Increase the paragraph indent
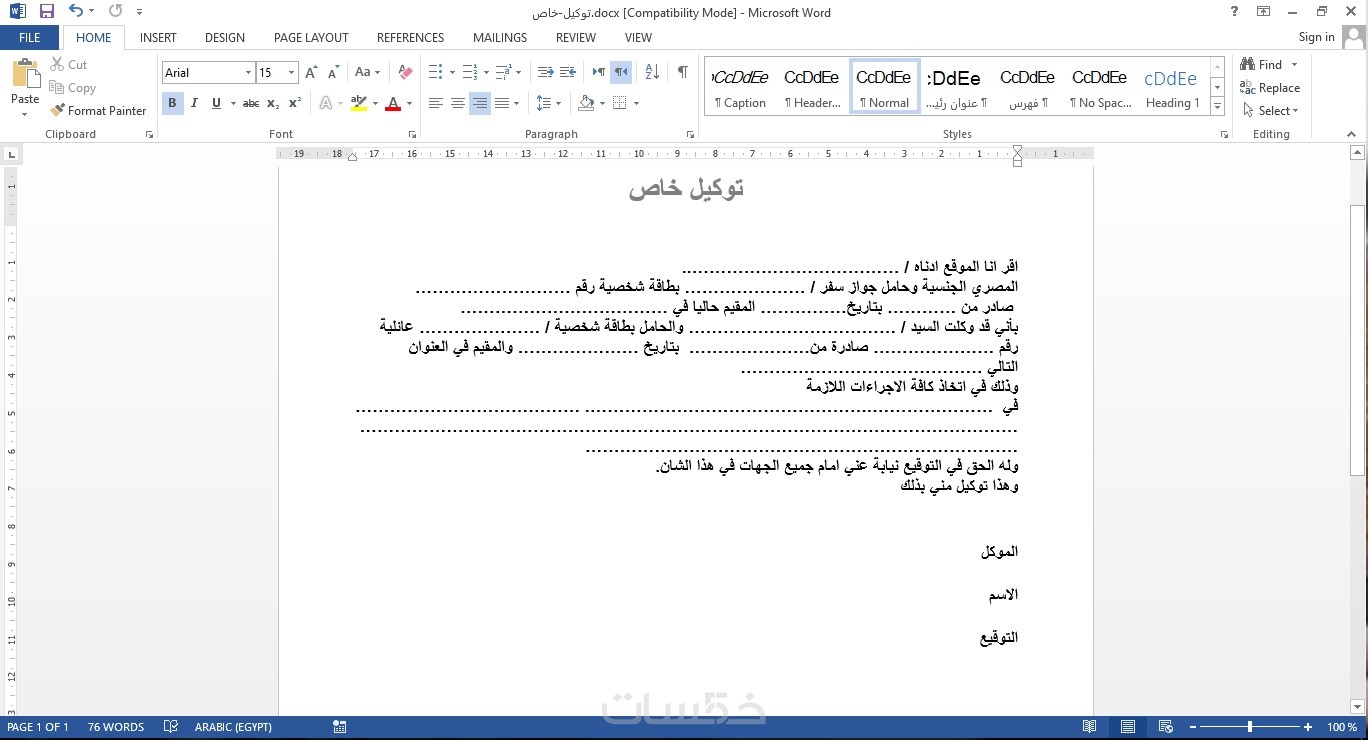1368x740 pixels. coord(567,72)
